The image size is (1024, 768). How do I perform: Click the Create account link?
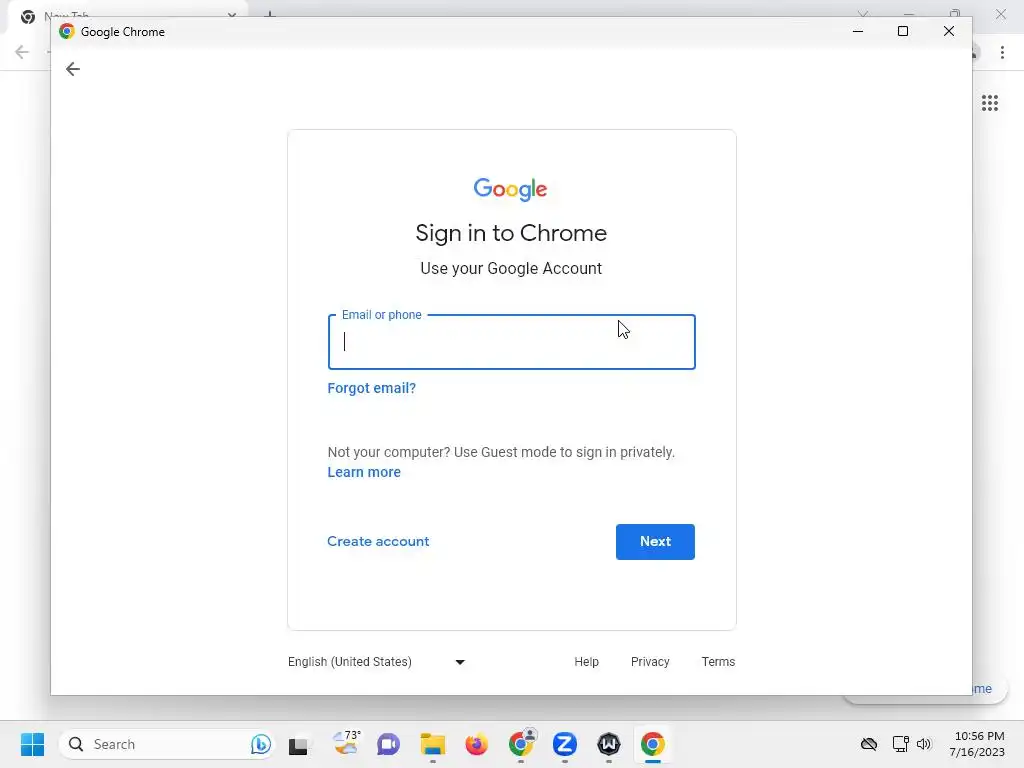378,541
